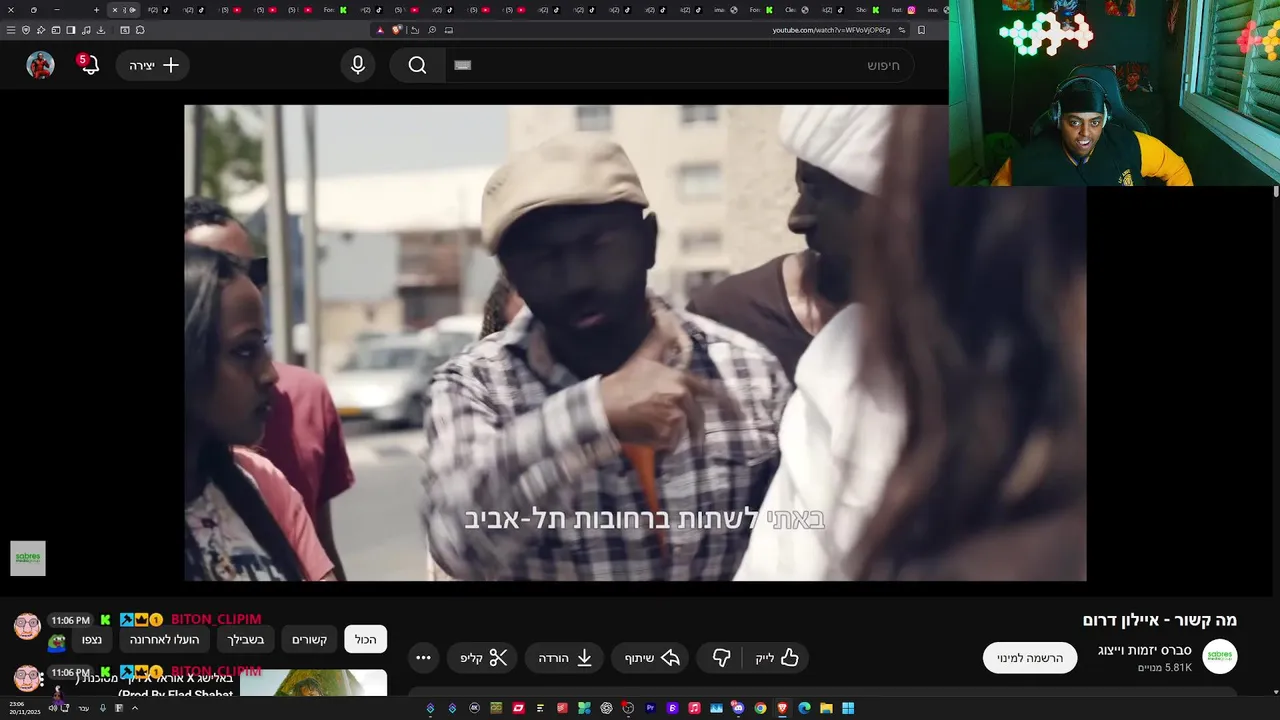The image size is (1280, 720).
Task: Open Brave browser from the taskbar
Action: click(782, 708)
